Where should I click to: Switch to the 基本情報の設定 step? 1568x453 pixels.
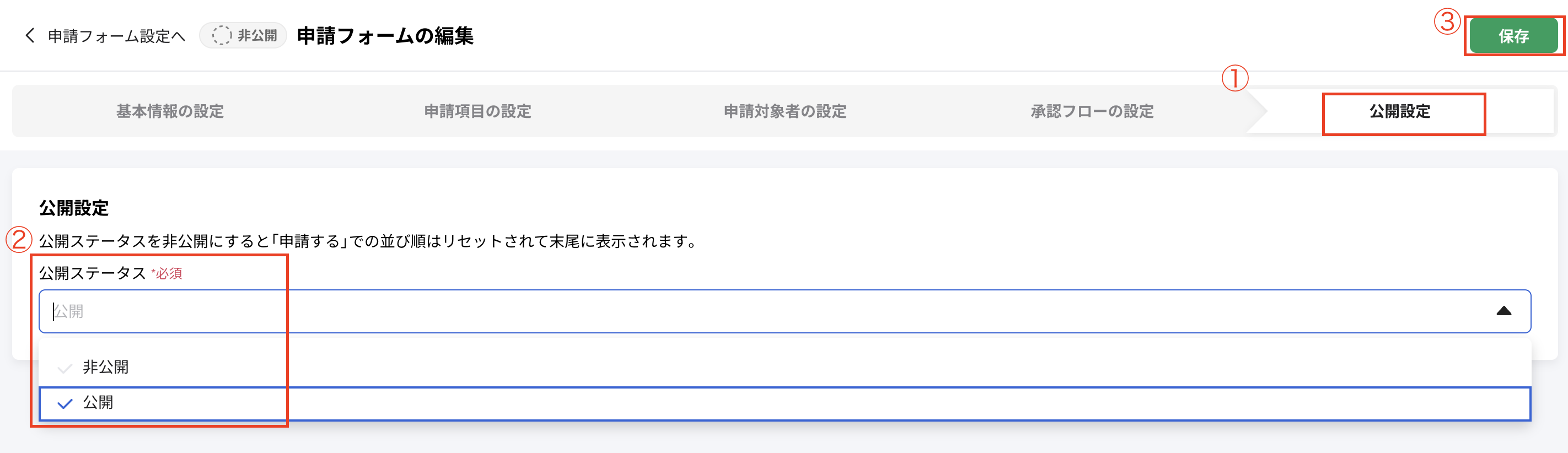pyautogui.click(x=169, y=111)
